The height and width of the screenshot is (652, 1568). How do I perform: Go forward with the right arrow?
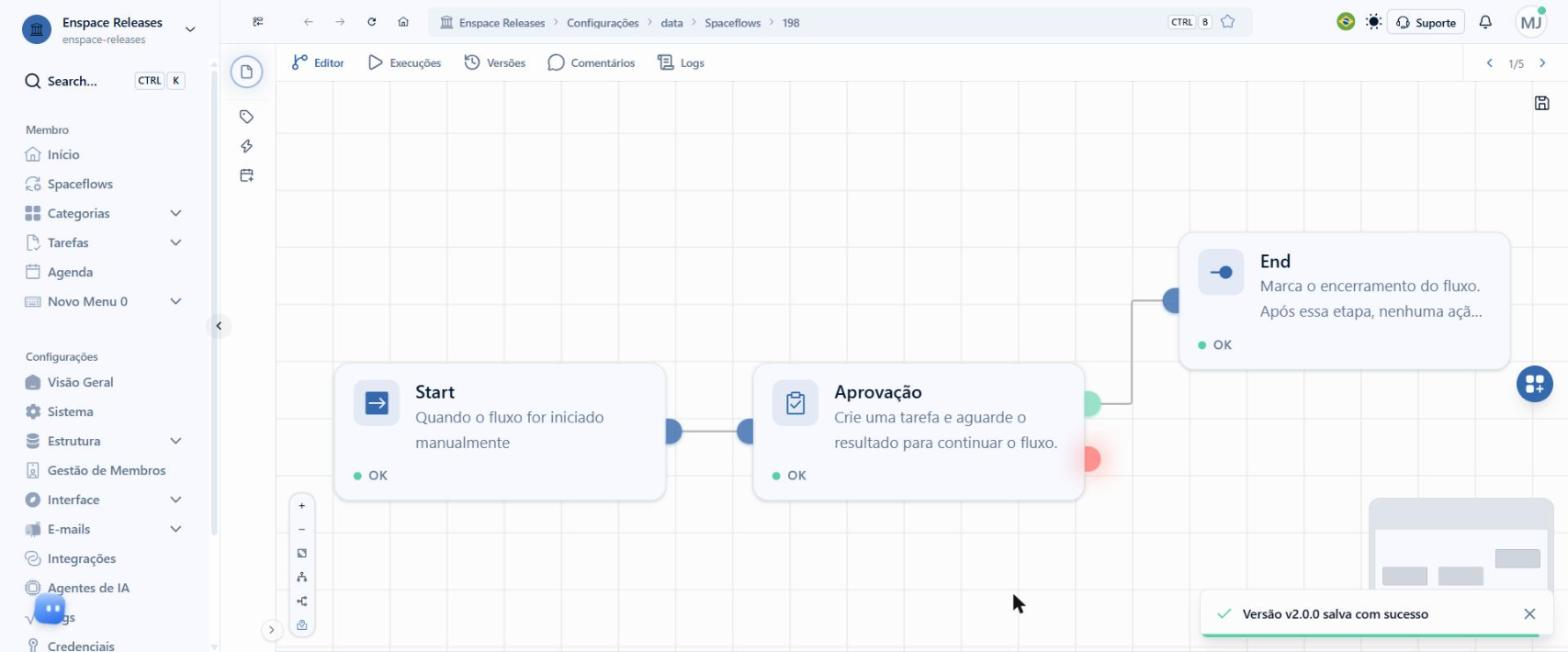point(340,22)
